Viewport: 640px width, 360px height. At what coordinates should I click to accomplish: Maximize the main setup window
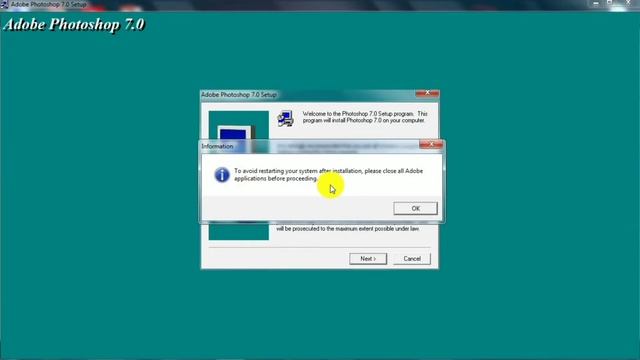(609, 3)
